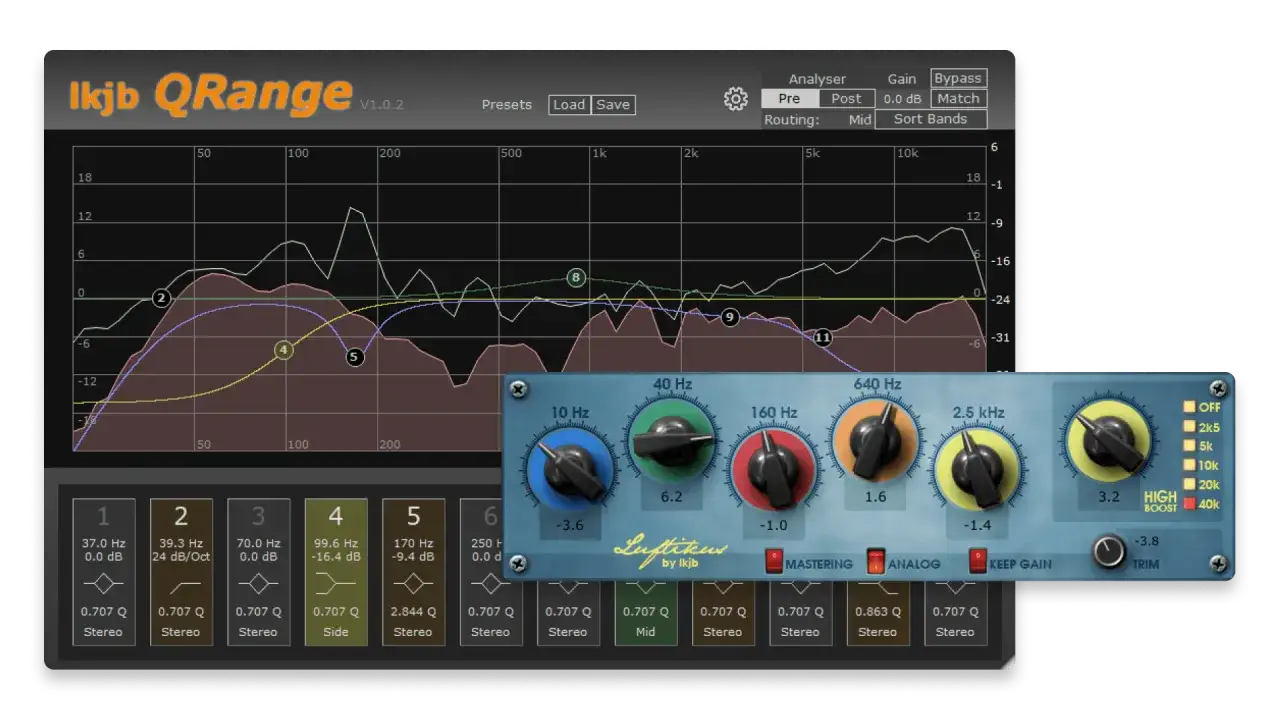The height and width of the screenshot is (720, 1280).
Task: Set High Boost frequency to 40k
Action: (1189, 504)
